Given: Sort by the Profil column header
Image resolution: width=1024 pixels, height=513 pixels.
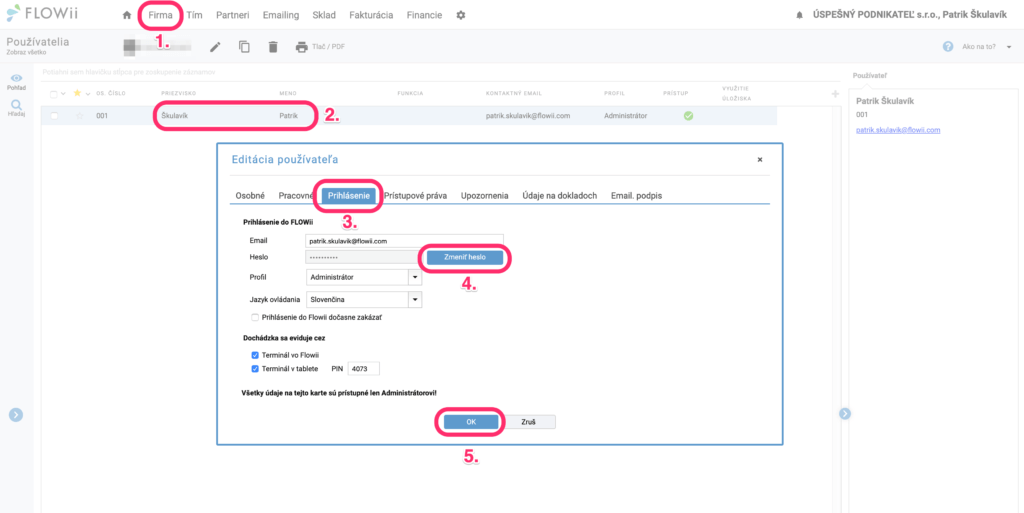Looking at the screenshot, I should [615, 94].
